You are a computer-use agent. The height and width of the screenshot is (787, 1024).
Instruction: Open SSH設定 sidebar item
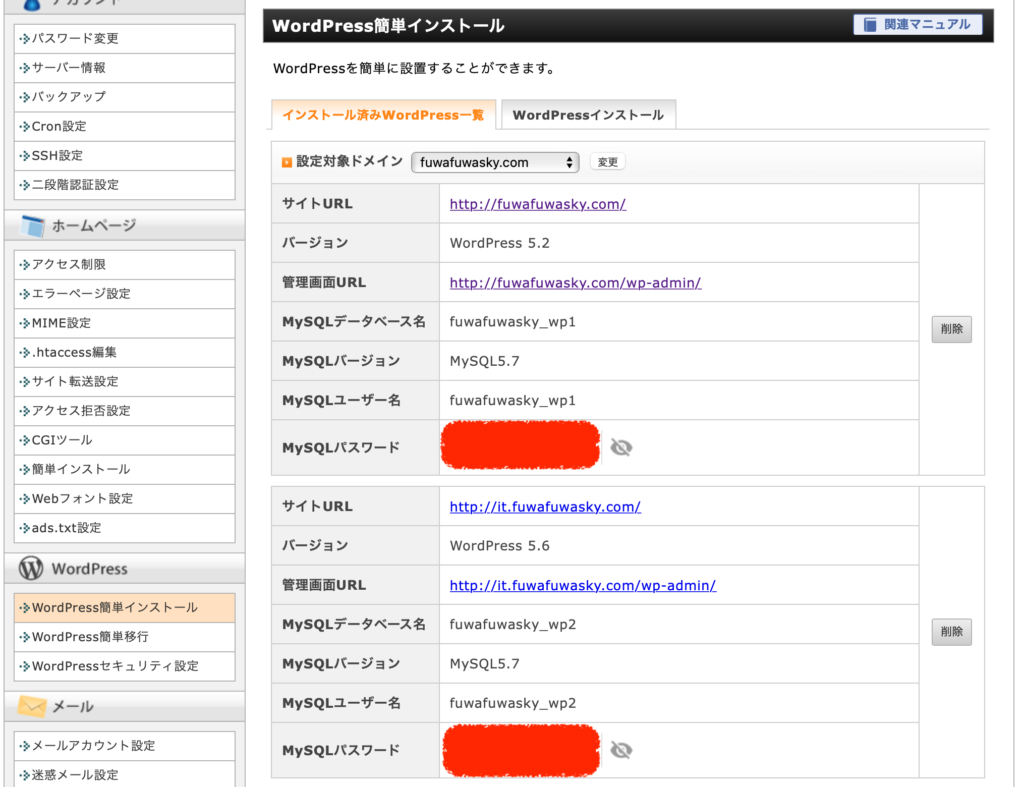(124, 155)
